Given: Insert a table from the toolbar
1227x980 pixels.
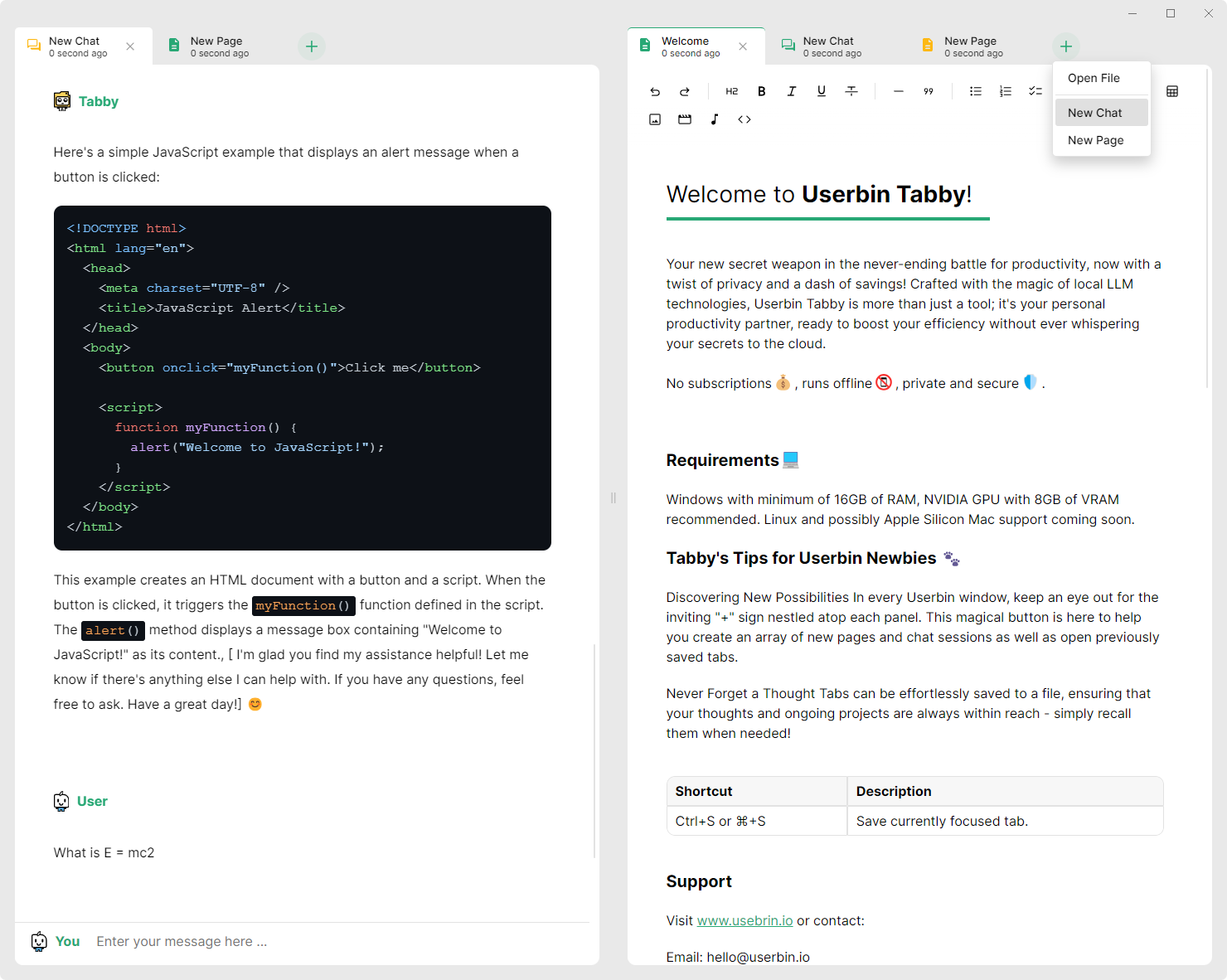Looking at the screenshot, I should click(1172, 91).
